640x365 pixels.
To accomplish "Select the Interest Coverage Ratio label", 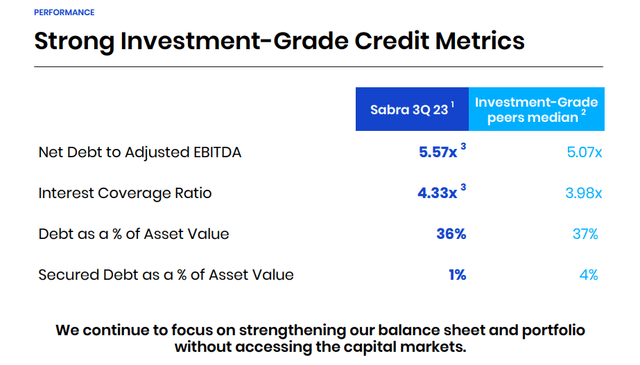I will tap(125, 193).
